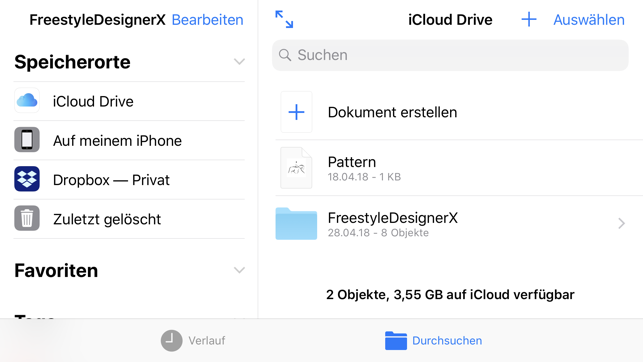Collapse the Speicherorte section chevron

pos(239,62)
